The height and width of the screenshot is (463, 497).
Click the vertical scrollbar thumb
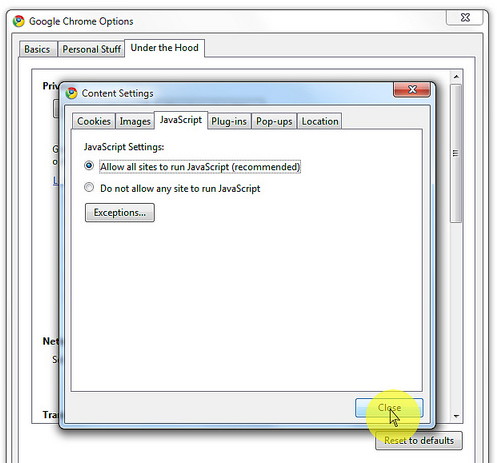[x=456, y=153]
